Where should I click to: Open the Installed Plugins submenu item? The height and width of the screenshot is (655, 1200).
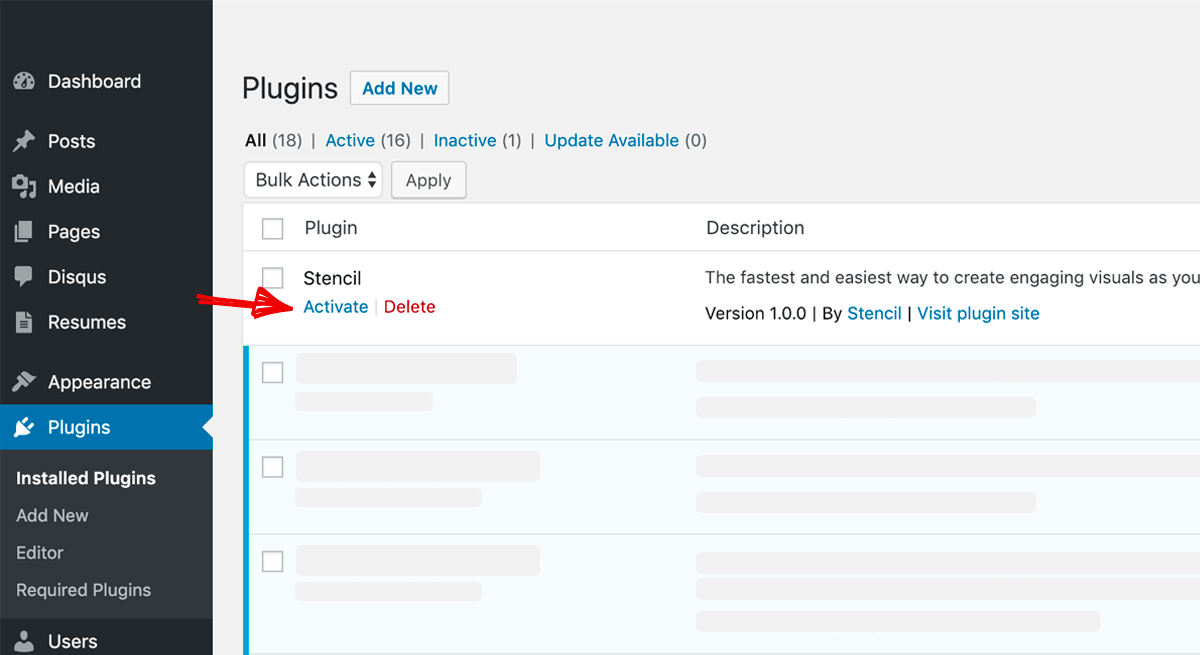(86, 478)
